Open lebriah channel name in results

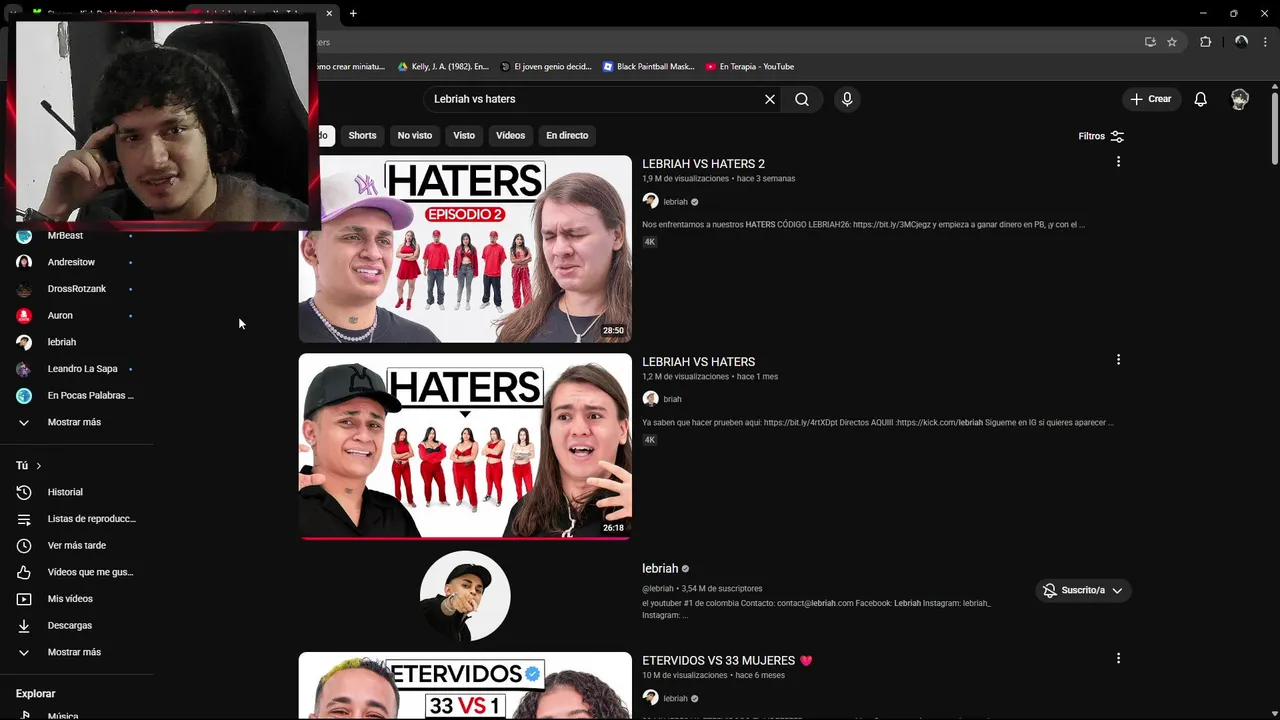click(x=660, y=568)
